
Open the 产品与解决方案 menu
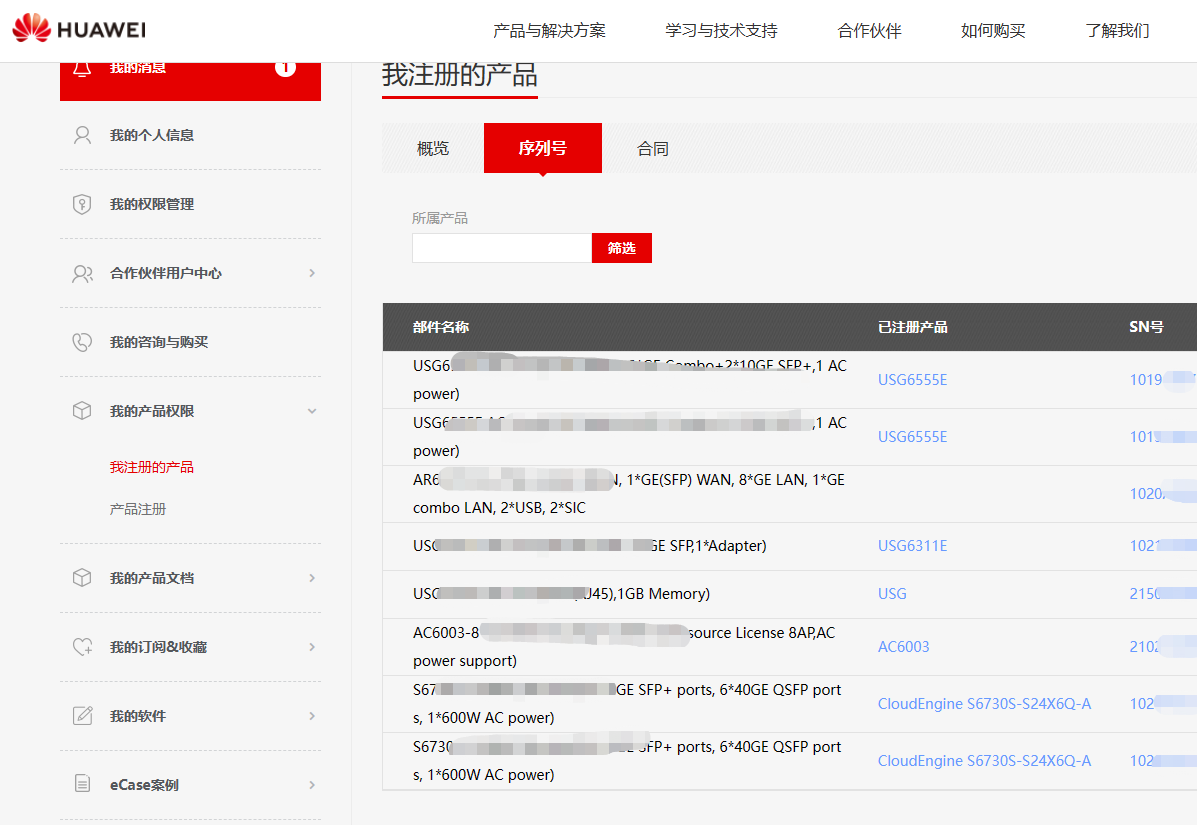549,31
